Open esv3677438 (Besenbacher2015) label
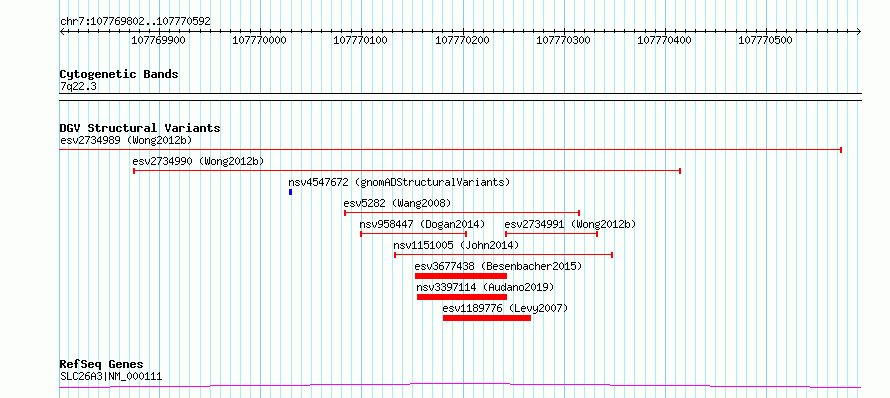Image resolution: width=890 pixels, height=398 pixels. 498,266
